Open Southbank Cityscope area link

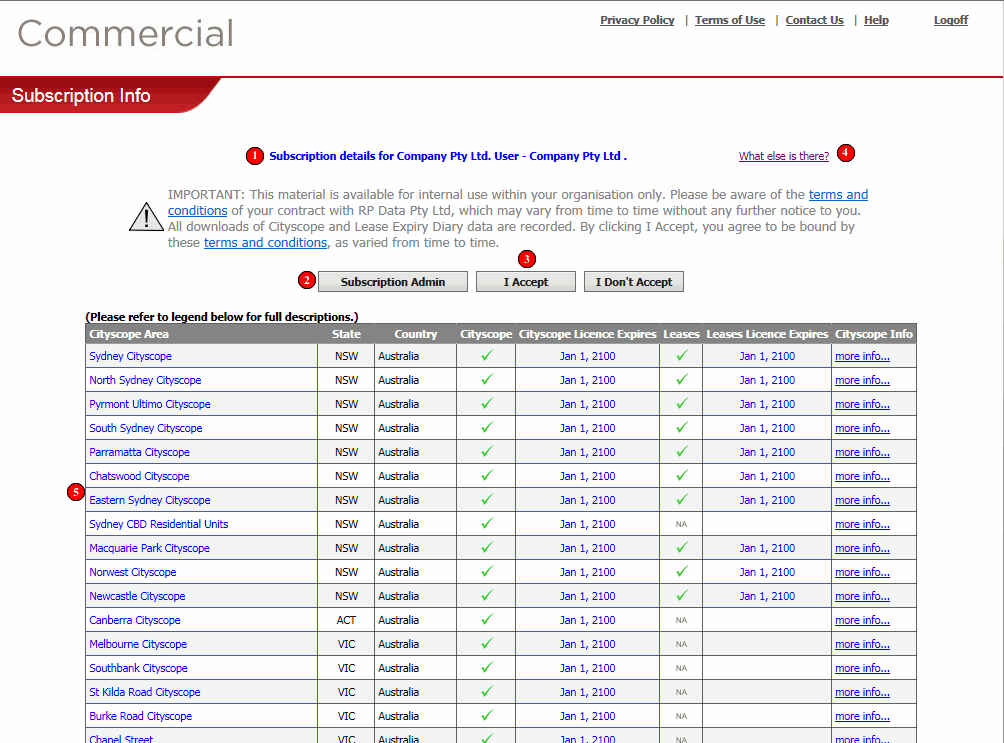(138, 668)
